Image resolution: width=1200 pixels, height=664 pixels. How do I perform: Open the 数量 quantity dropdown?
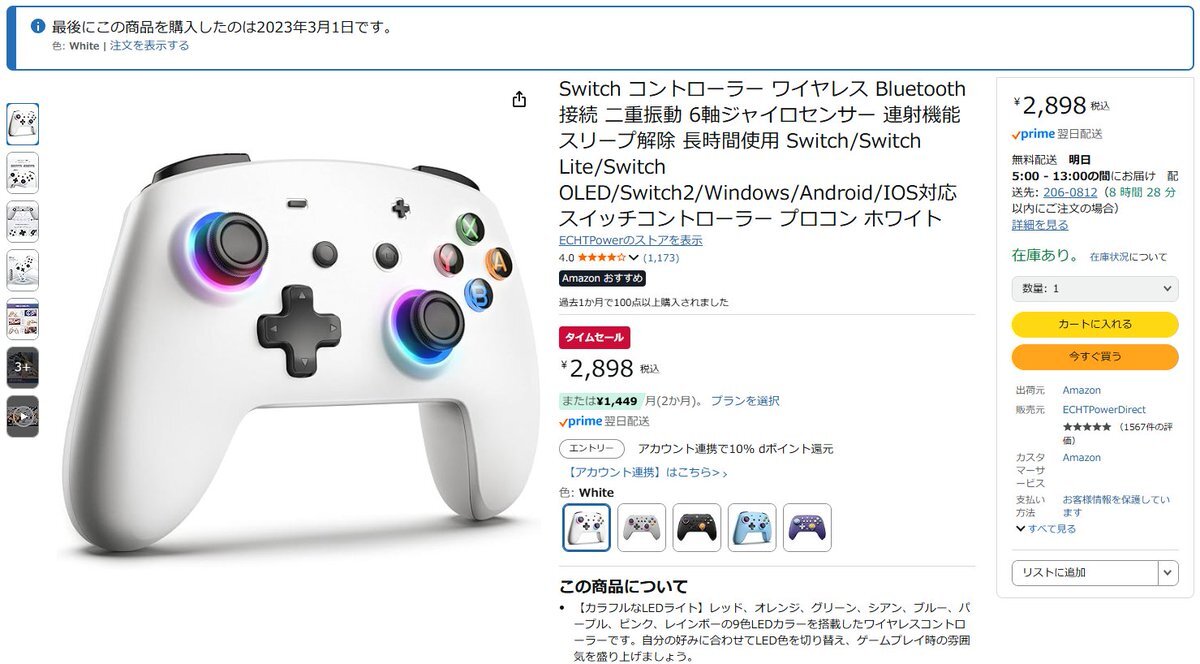1095,288
